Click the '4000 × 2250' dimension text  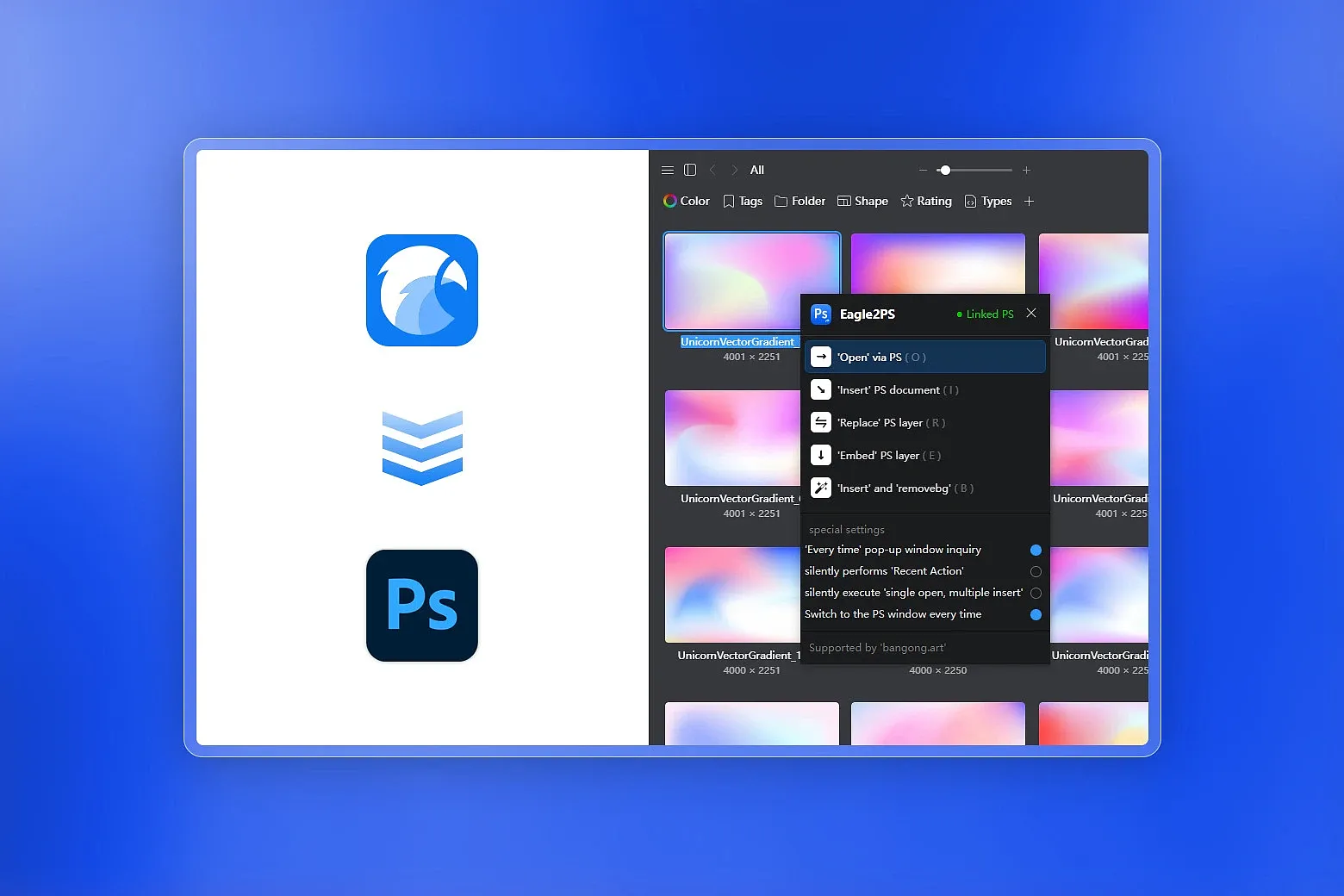tap(938, 670)
